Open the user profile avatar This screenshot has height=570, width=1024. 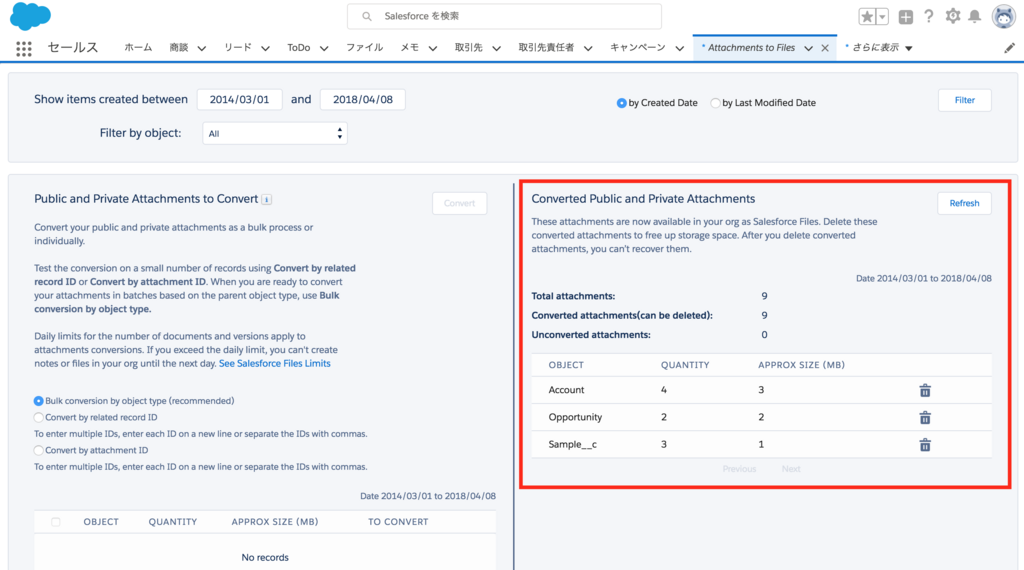point(1003,16)
